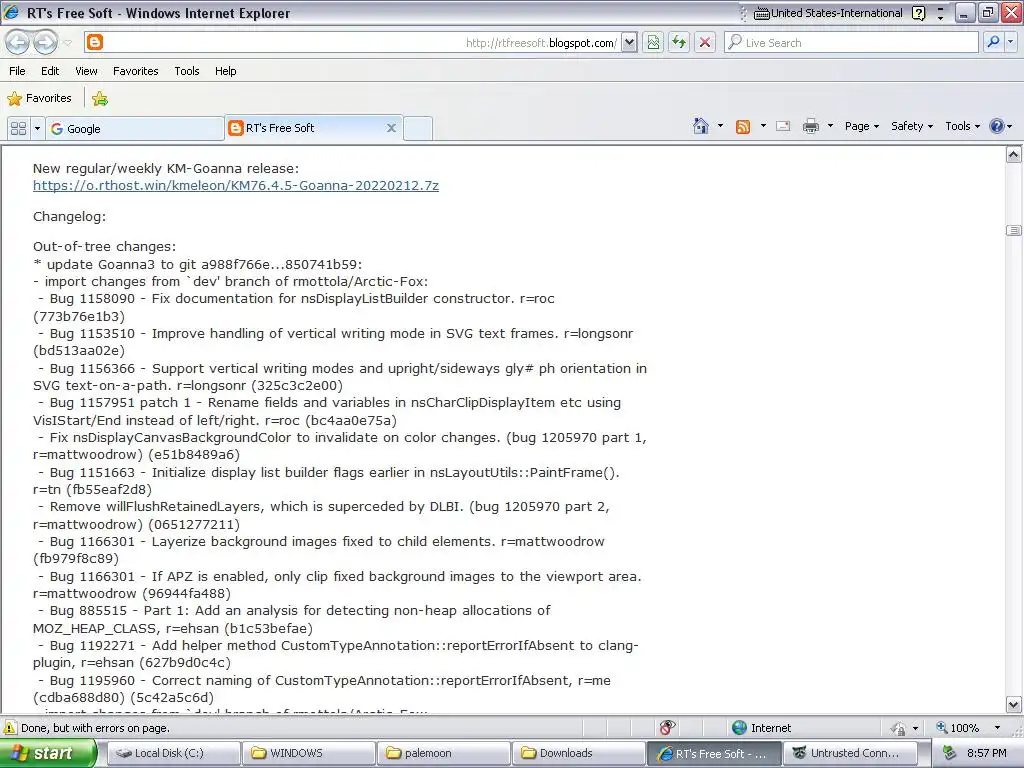The width and height of the screenshot is (1024, 768).
Task: Open the Safety command menu
Action: point(912,126)
